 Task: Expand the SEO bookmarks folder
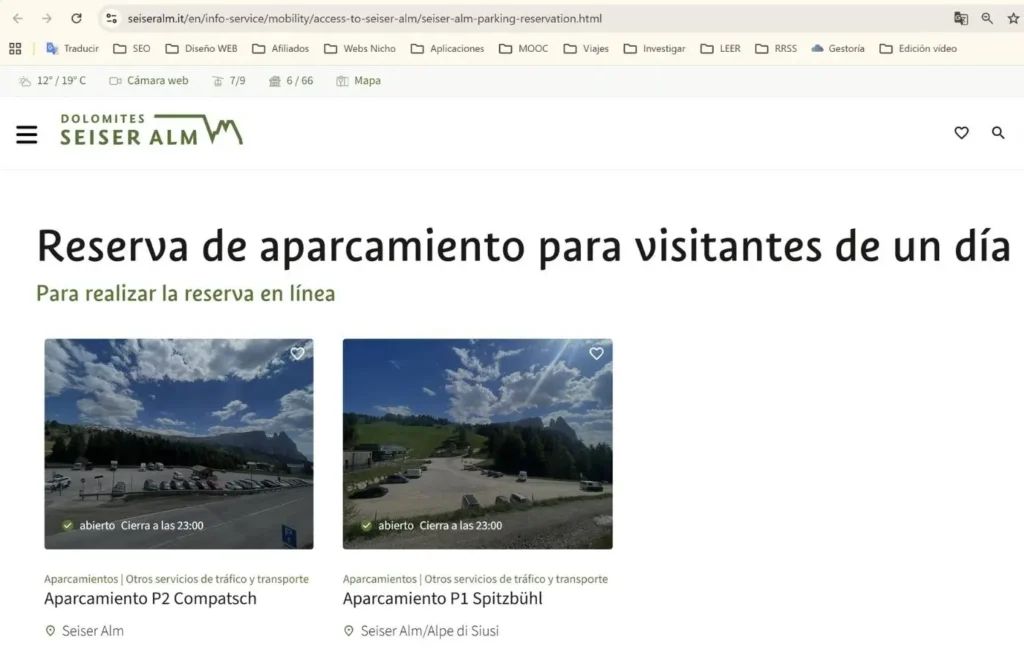point(132,48)
